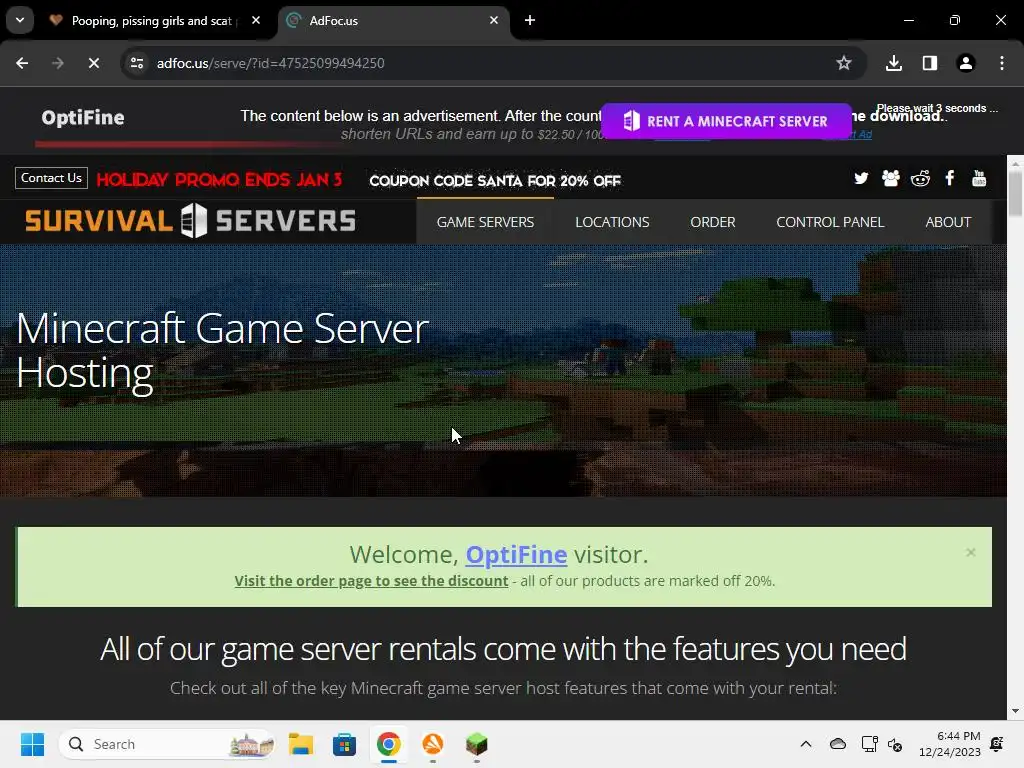
Task: Open the Survival Servers Facebook icon
Action: click(x=950, y=178)
